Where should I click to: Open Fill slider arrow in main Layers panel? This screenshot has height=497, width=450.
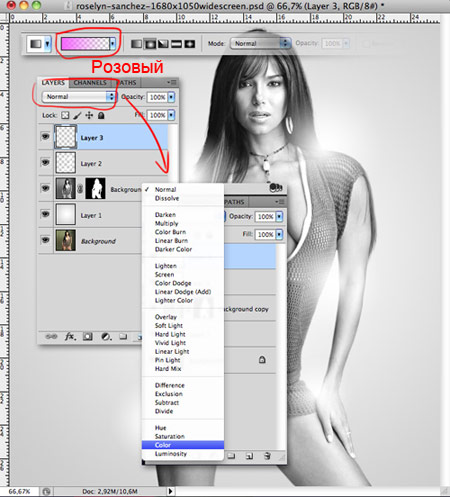[x=171, y=115]
